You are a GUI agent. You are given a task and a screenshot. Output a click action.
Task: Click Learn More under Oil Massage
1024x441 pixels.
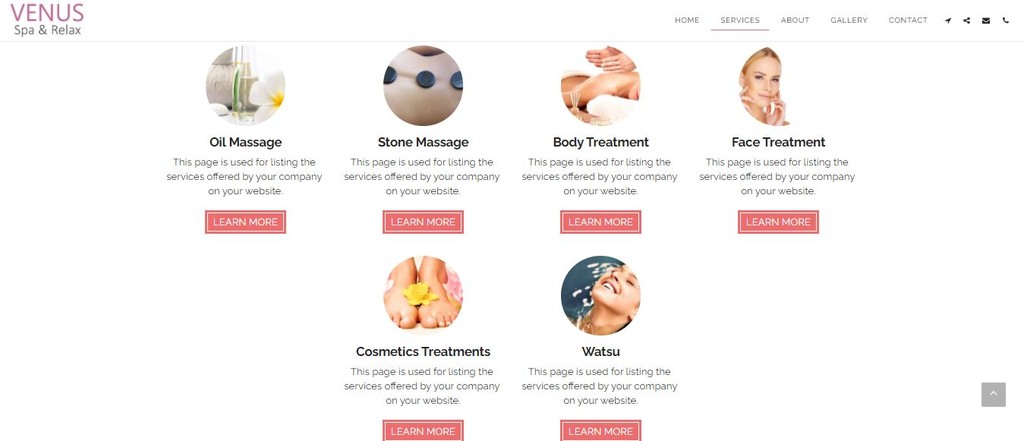(246, 222)
